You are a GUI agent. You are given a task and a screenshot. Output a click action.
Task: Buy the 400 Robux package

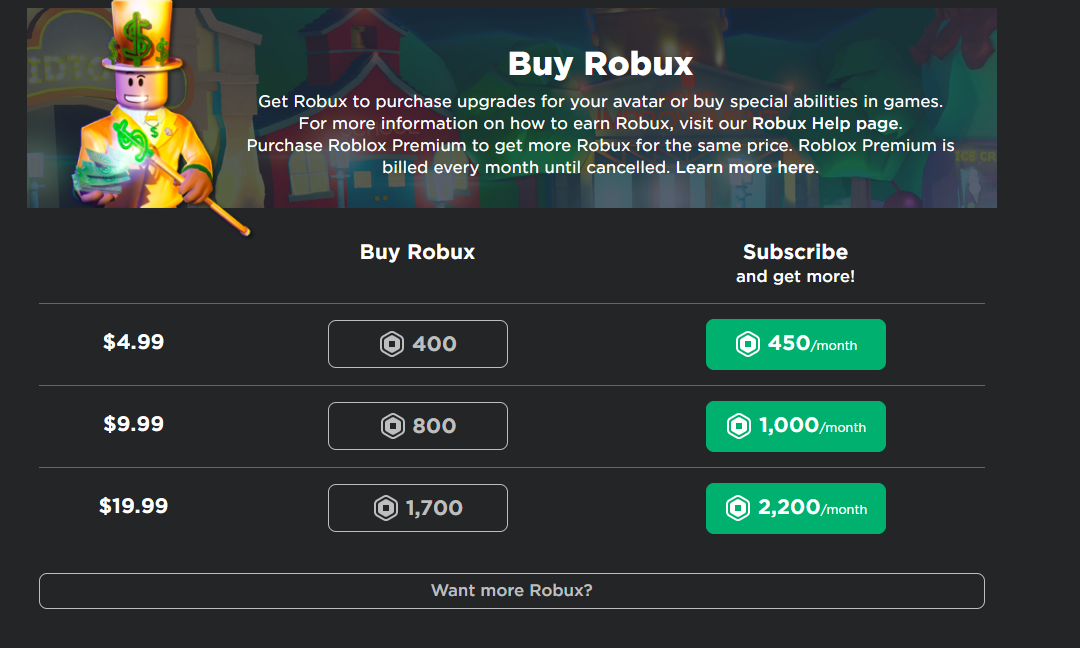pos(417,344)
